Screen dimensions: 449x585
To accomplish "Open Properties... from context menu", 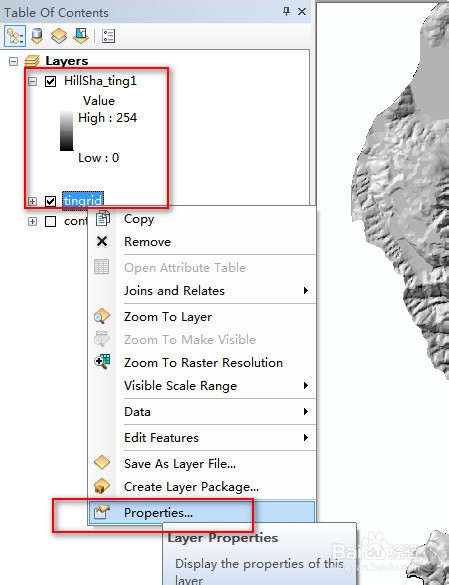I will coord(202,512).
